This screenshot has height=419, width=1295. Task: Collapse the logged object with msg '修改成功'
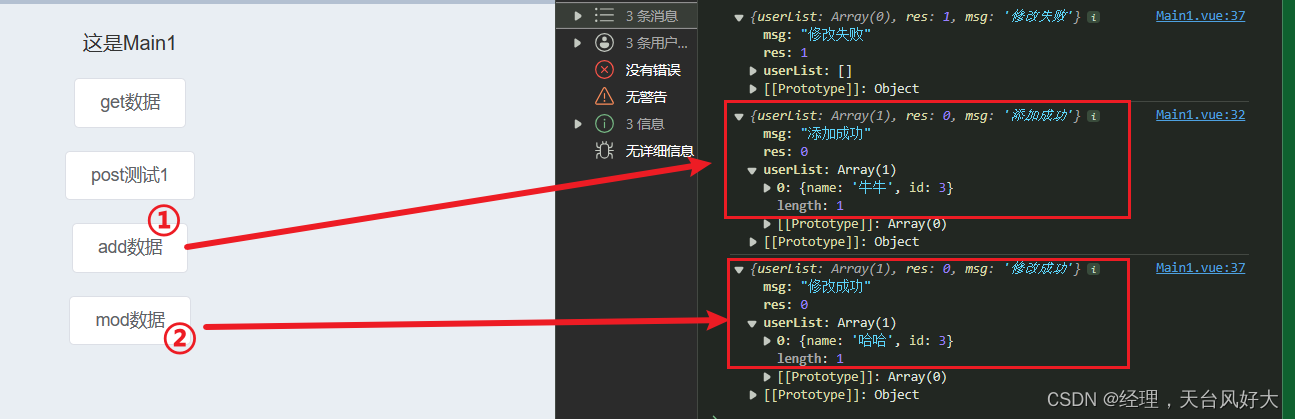[x=739, y=269]
